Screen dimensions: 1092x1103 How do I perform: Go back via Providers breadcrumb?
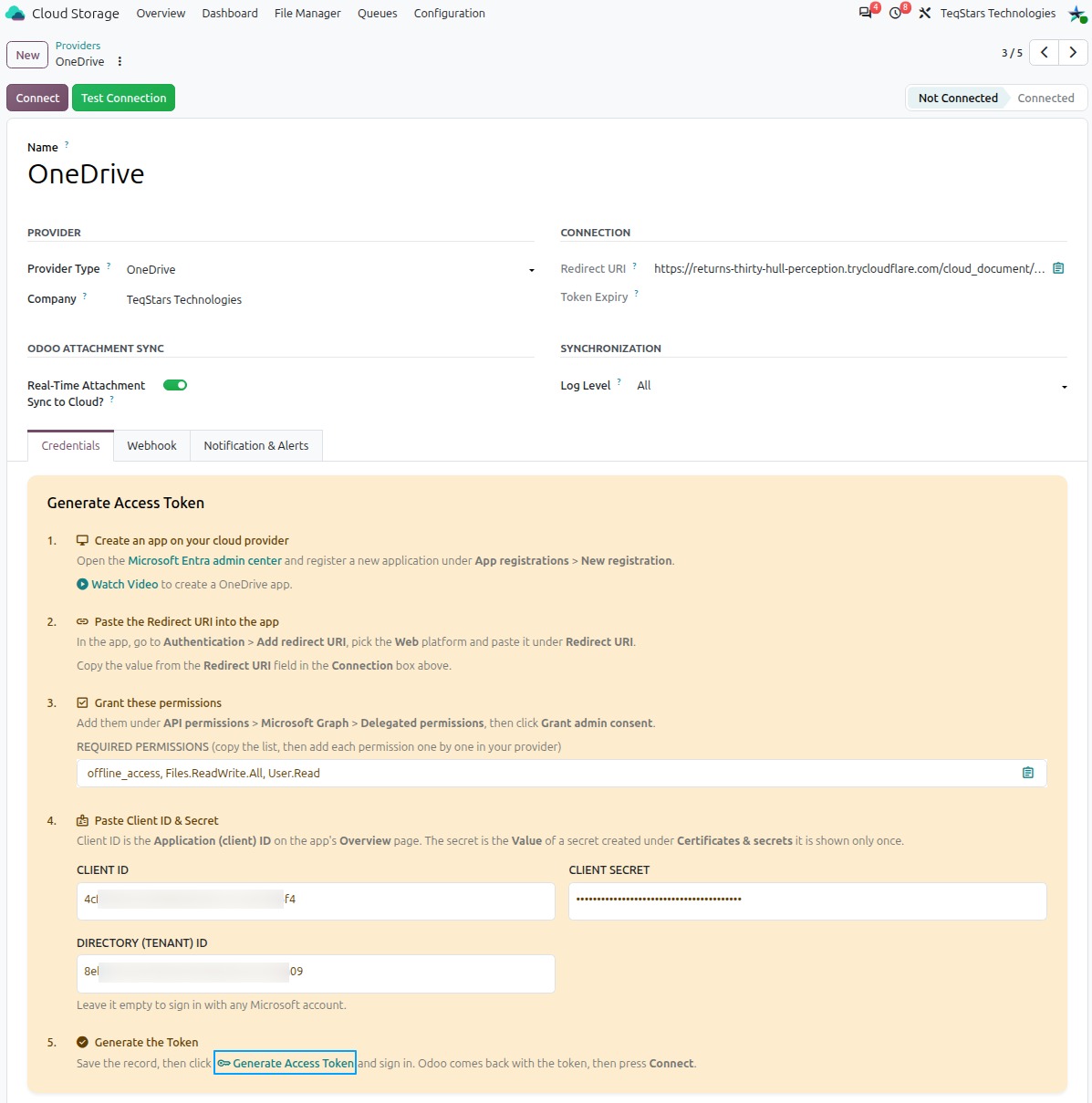click(x=78, y=46)
